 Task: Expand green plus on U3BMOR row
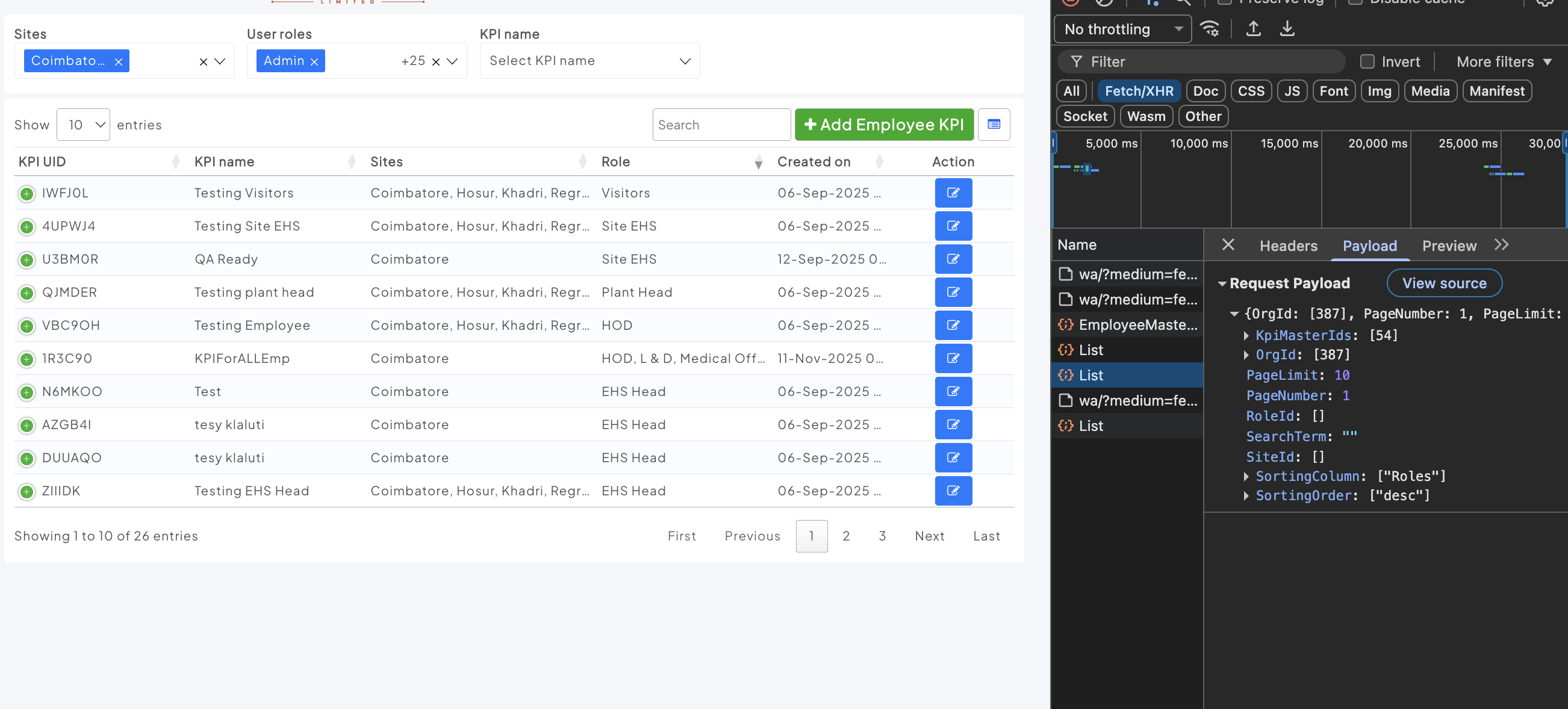(26, 260)
